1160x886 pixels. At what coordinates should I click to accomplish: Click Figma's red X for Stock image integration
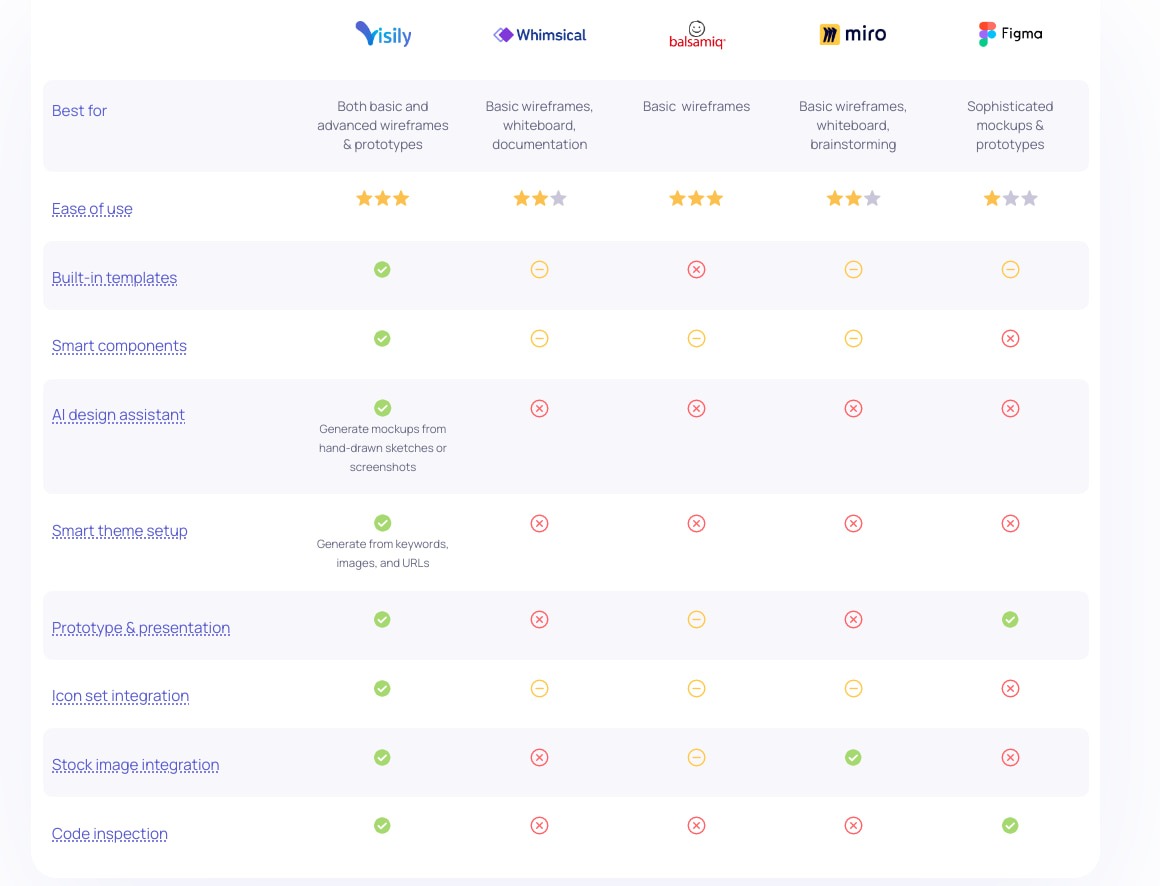pos(1010,757)
